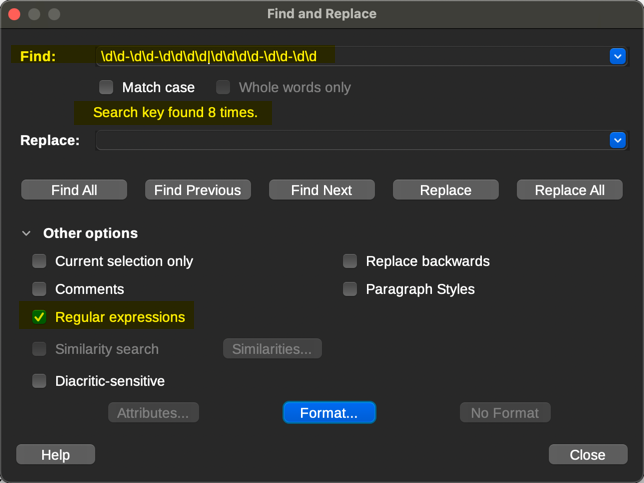The image size is (644, 483).
Task: Click inside the Replace text field
Action: [x=350, y=141]
